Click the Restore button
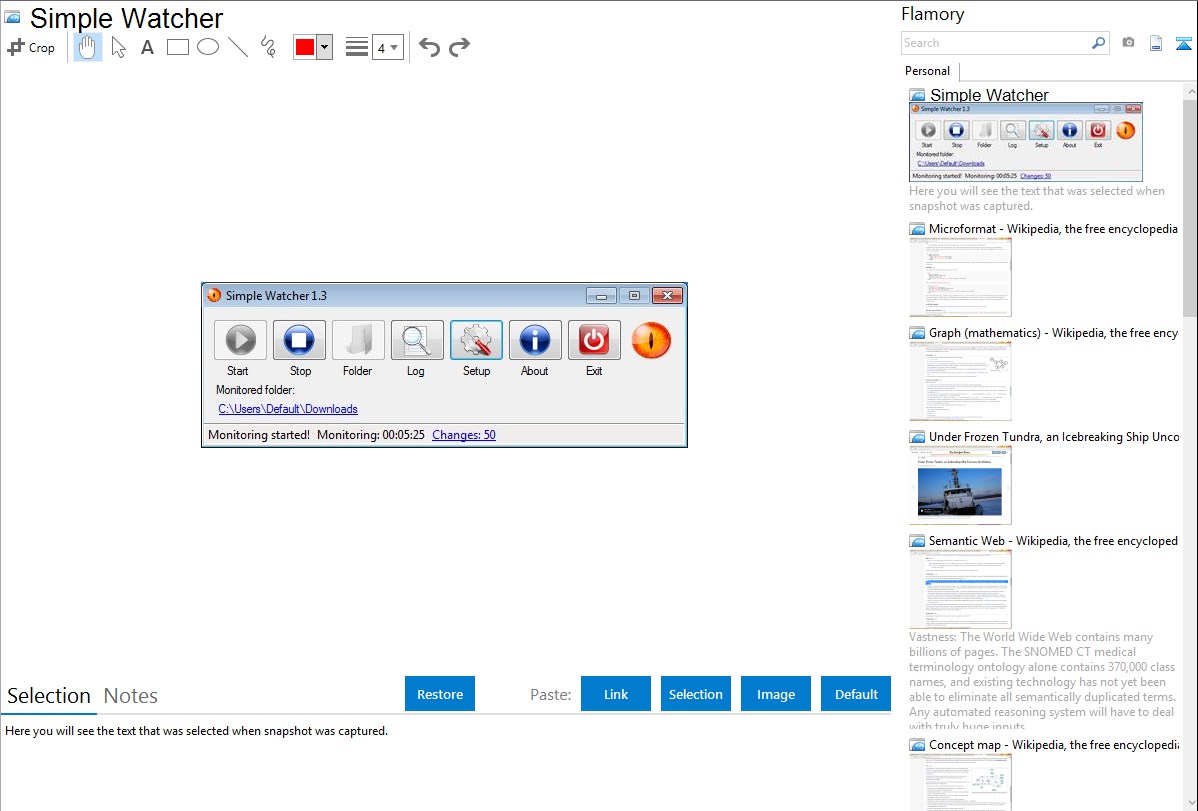This screenshot has height=811, width=1198. (x=440, y=694)
